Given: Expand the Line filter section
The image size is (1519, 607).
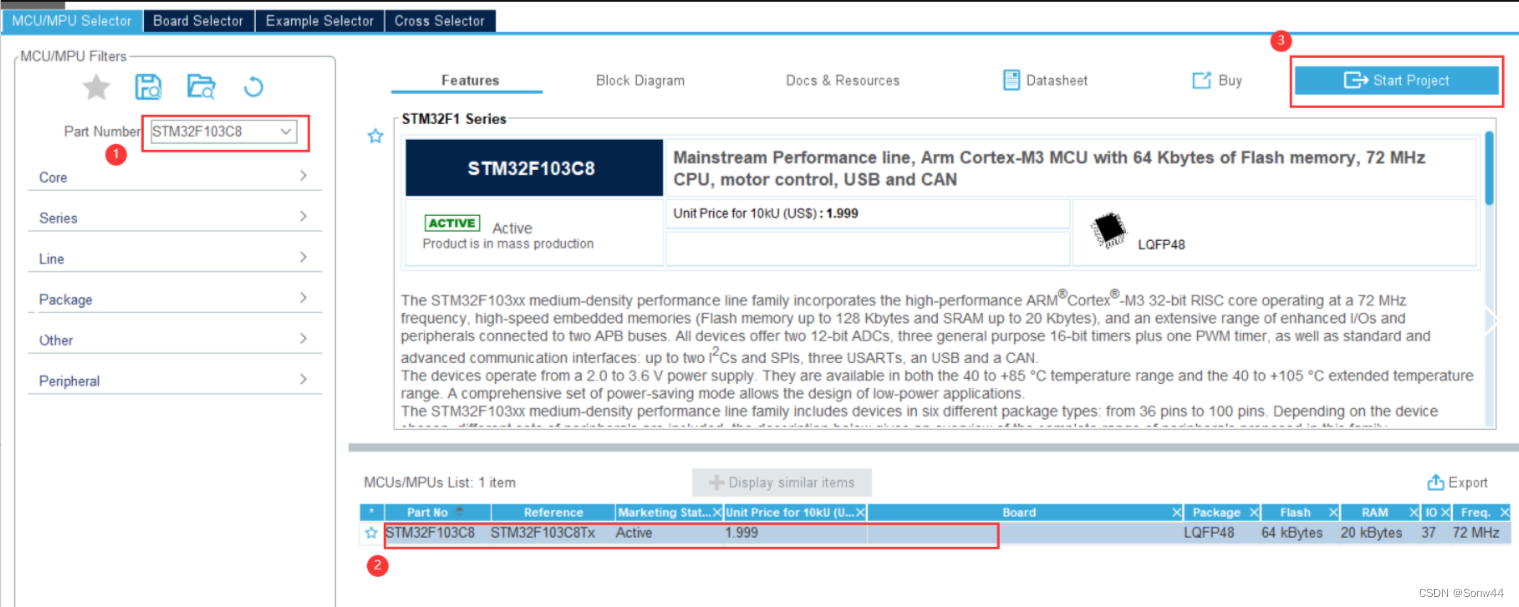Looking at the screenshot, I should click(x=174, y=258).
